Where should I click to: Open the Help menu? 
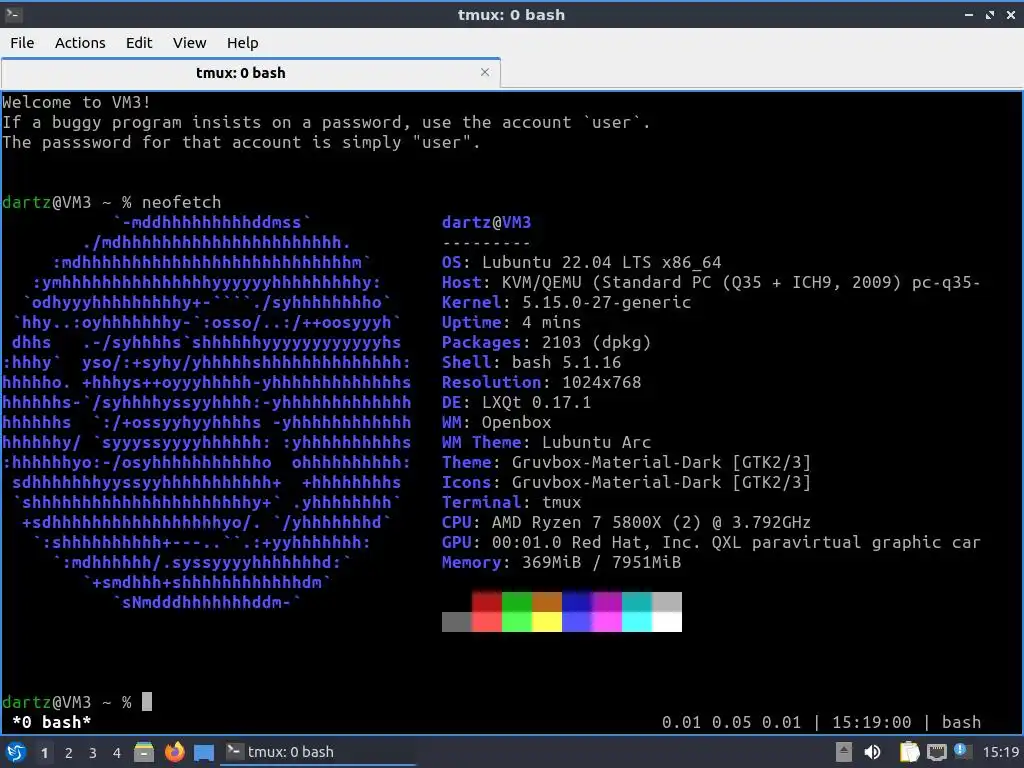(x=242, y=43)
